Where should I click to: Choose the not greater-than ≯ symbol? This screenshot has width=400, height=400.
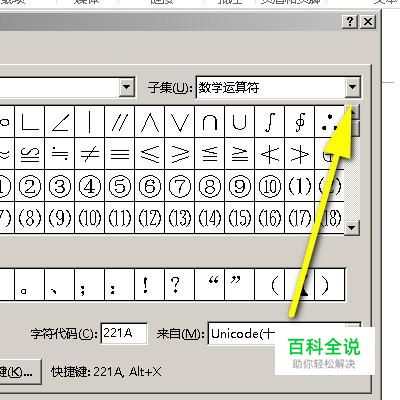300,154
